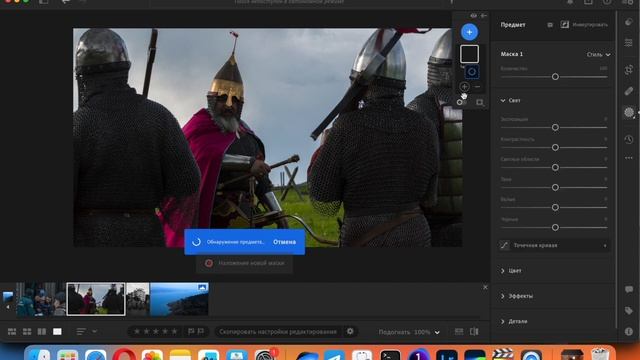Toggle the Инвертировать invert checkbox
Viewport: 640px width, 360px height.
pos(564,24)
